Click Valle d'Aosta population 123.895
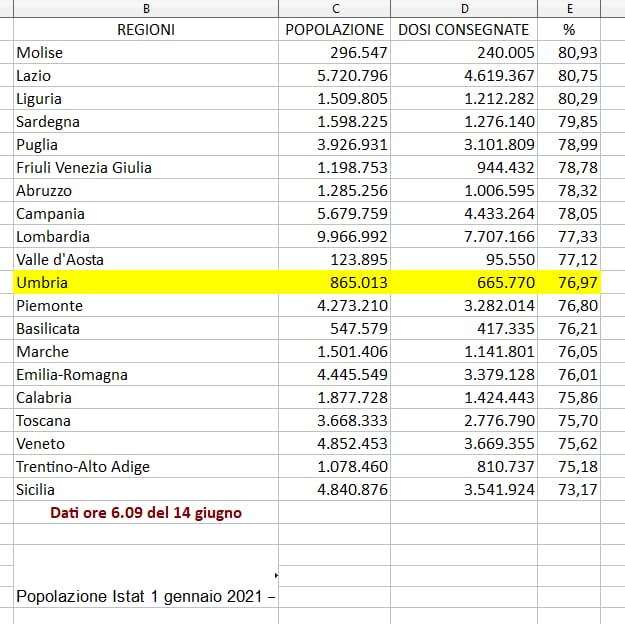The height and width of the screenshot is (624, 625). pos(335,260)
